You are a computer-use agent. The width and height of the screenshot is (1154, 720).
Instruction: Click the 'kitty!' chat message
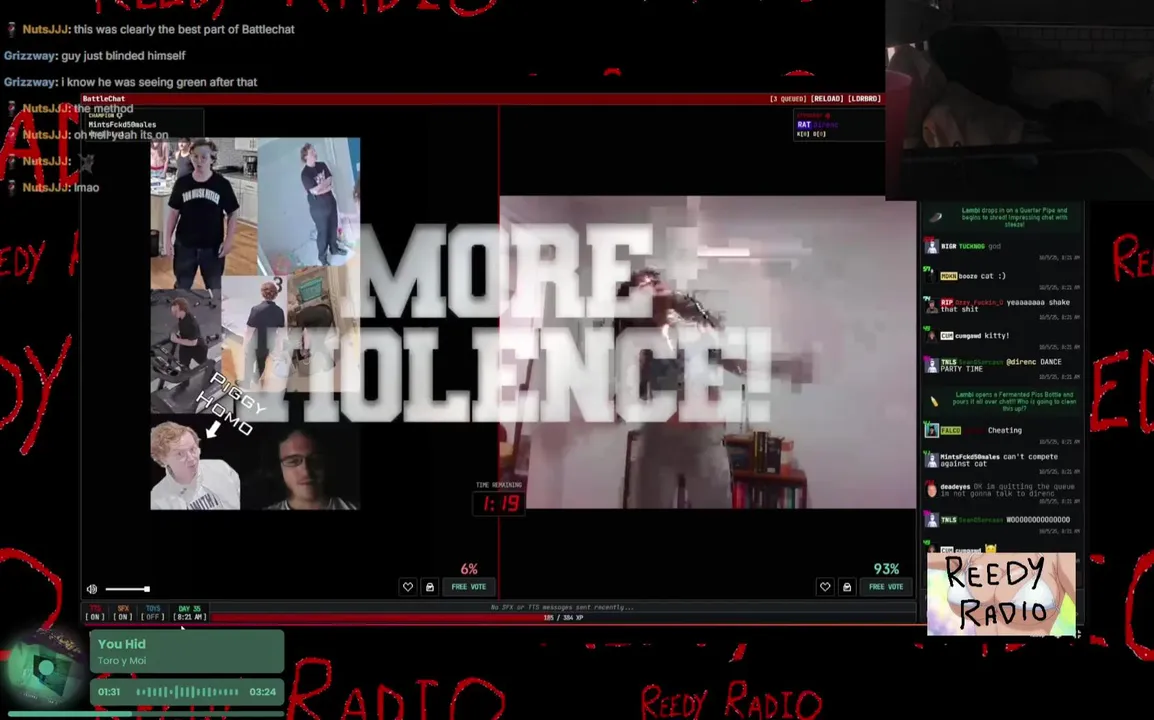(997, 336)
